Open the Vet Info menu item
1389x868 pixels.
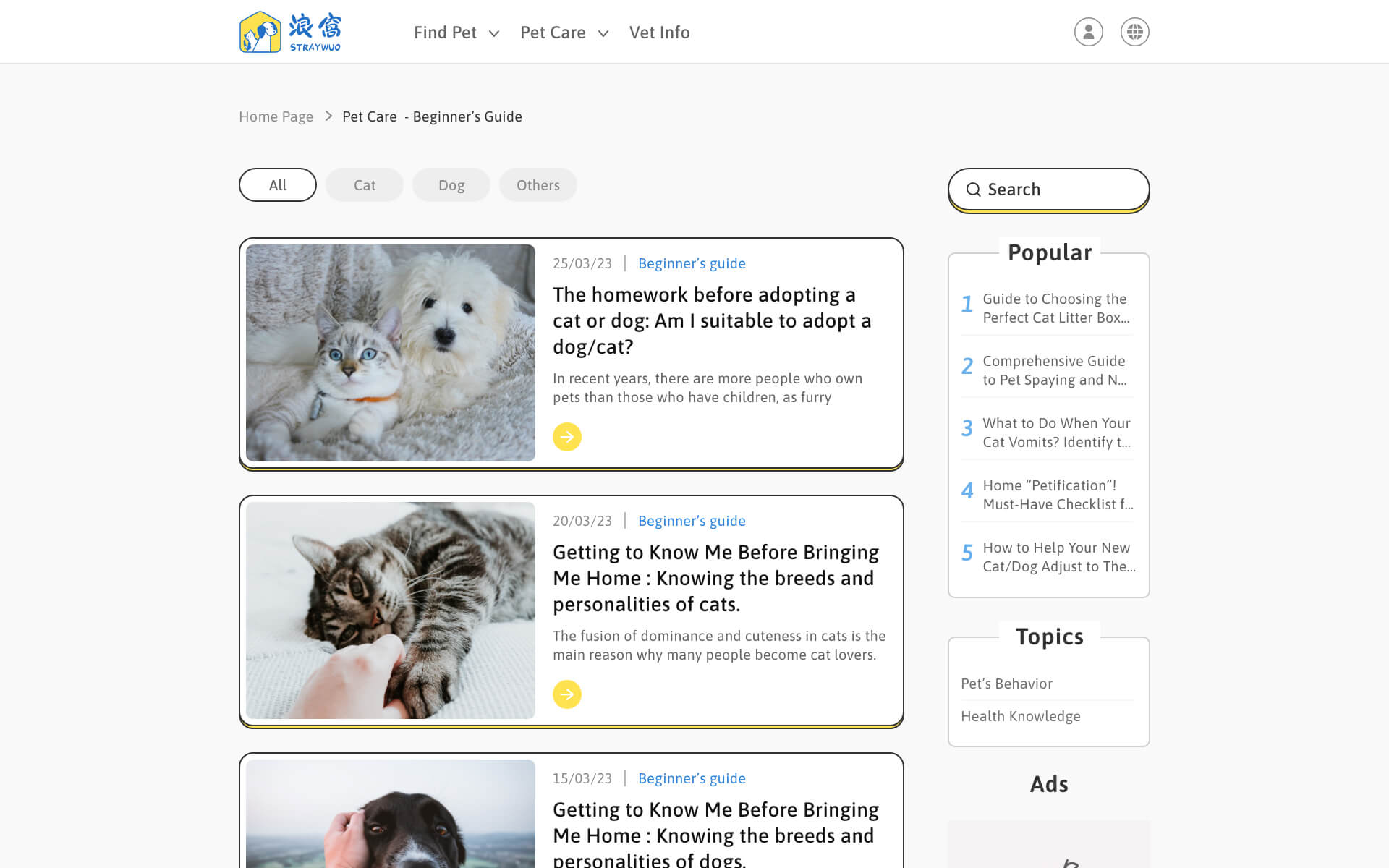click(x=659, y=33)
